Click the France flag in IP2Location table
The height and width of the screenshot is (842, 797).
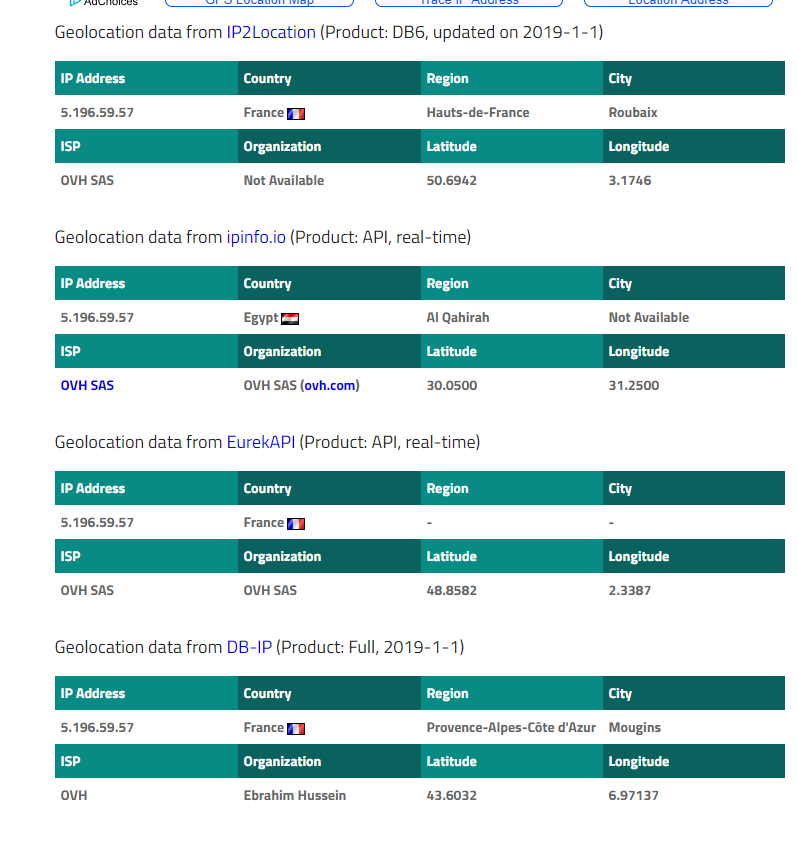(296, 114)
